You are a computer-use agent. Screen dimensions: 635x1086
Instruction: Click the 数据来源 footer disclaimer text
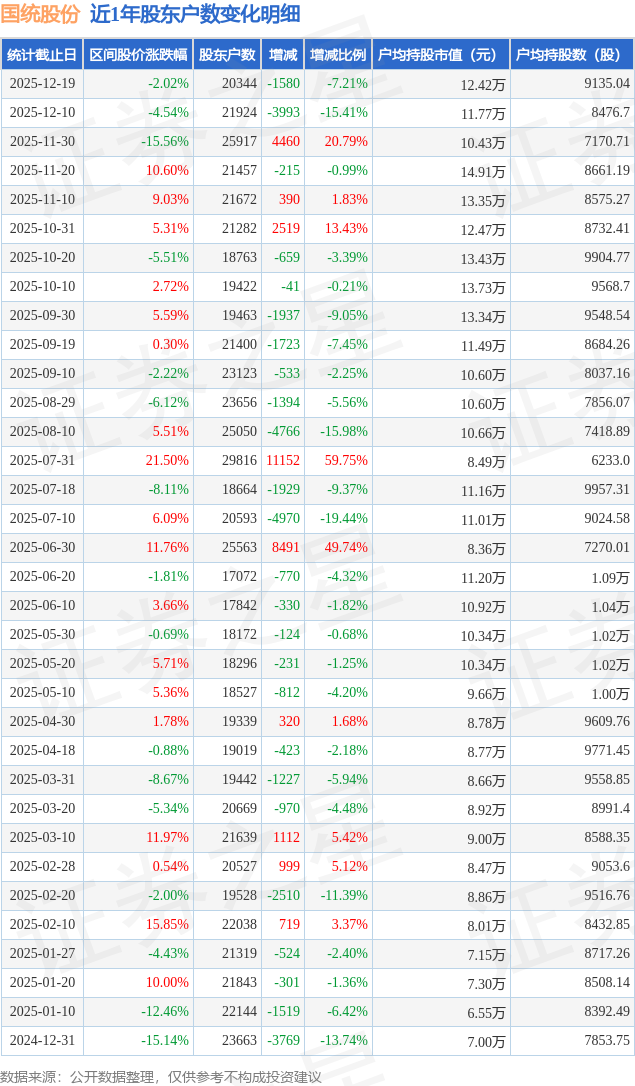pyautogui.click(x=161, y=1076)
